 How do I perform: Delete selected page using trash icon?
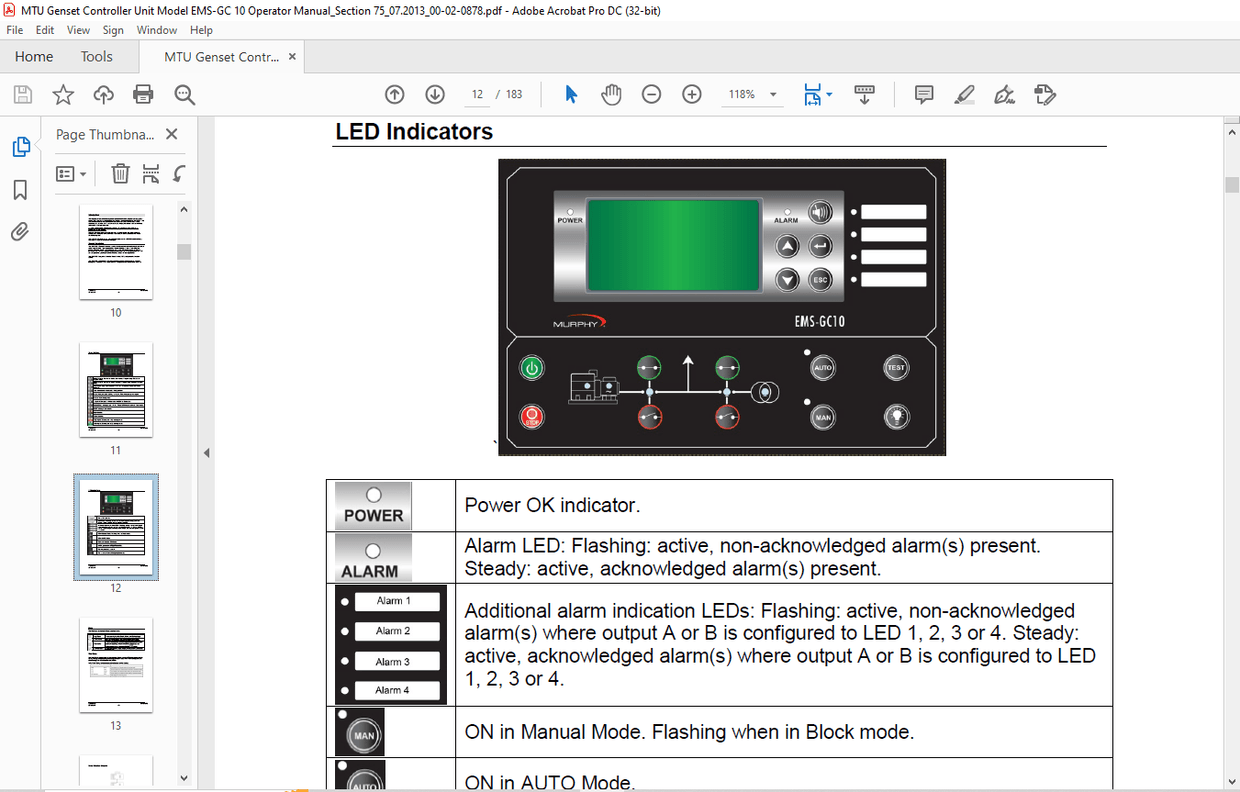point(120,173)
